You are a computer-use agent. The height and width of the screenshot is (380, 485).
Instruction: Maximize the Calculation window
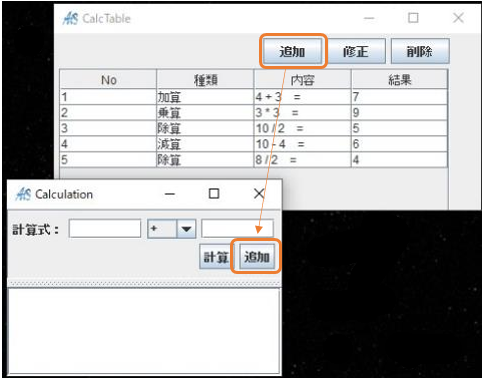pyautogui.click(x=214, y=194)
